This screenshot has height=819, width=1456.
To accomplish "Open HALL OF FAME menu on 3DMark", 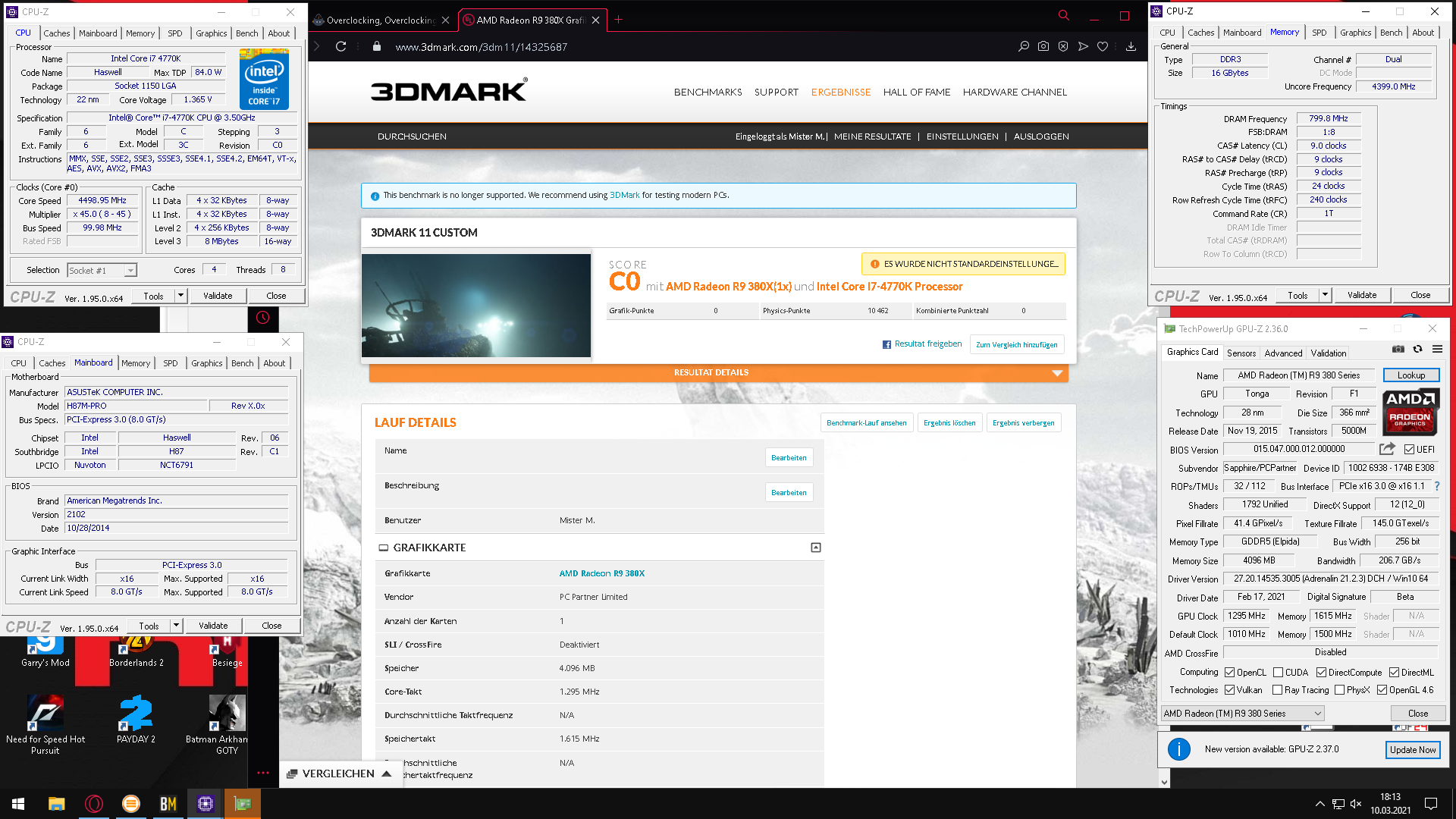I will 917,92.
